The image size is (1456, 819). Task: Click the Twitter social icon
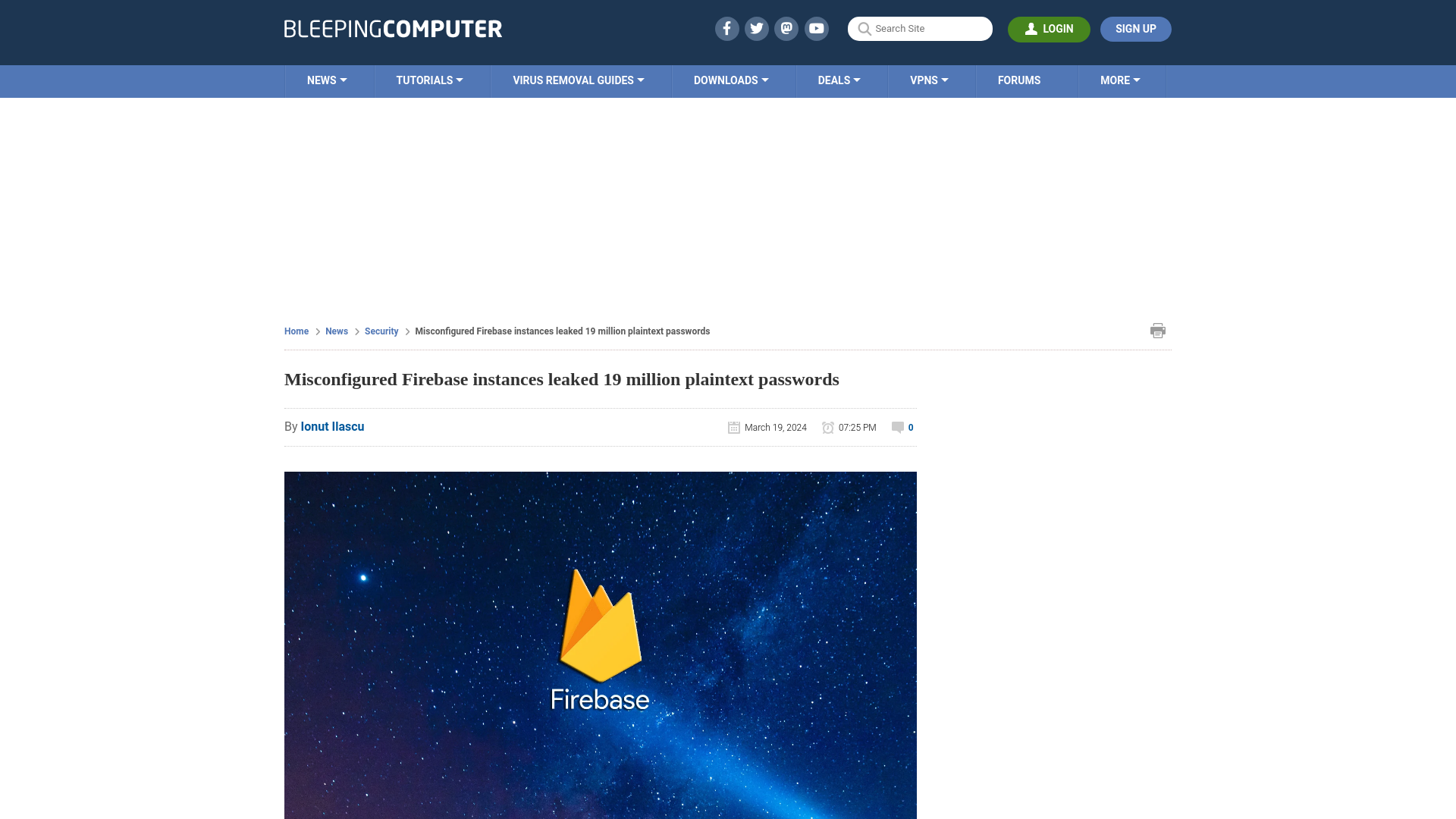(x=756, y=28)
